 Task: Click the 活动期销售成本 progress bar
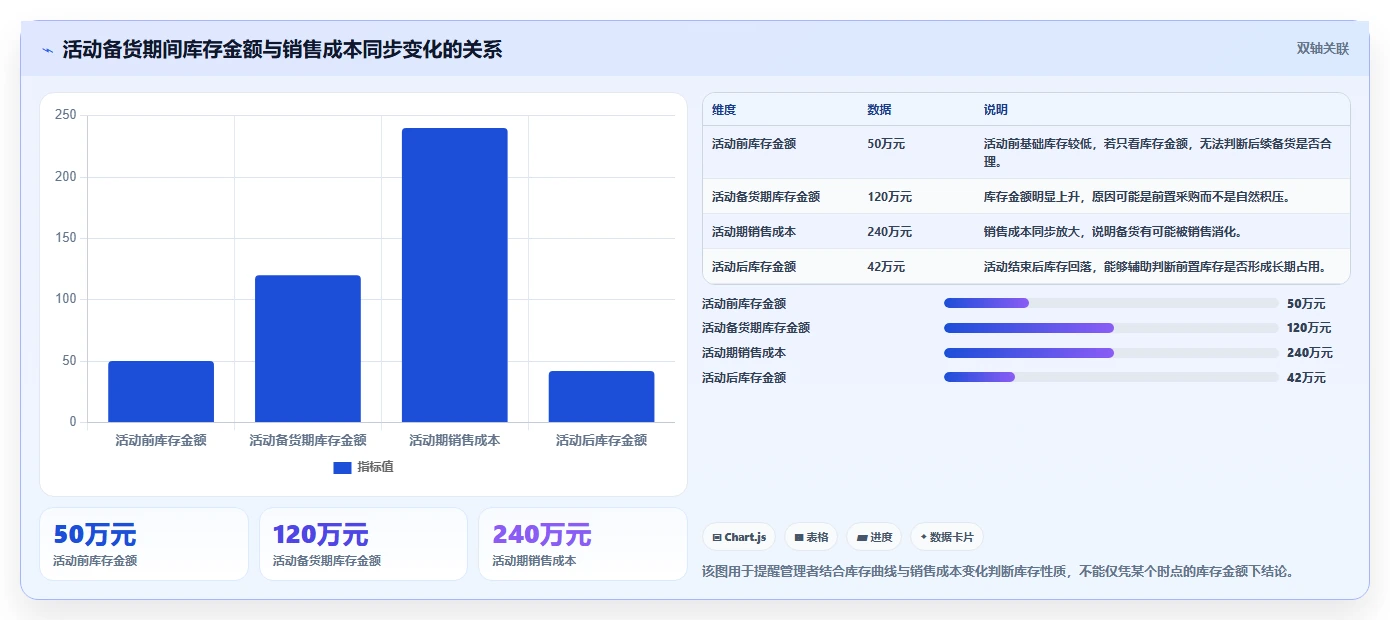1111,353
